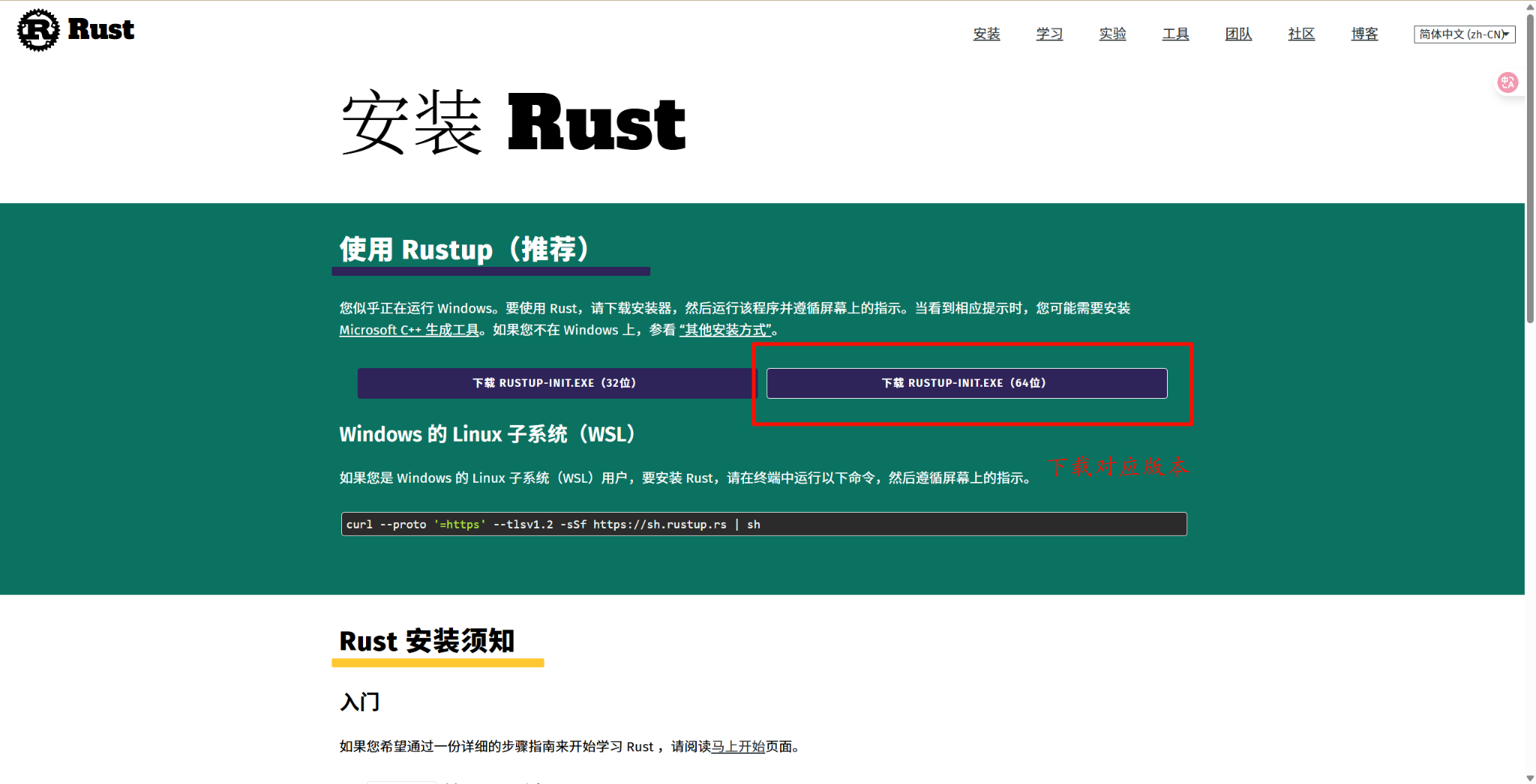This screenshot has width=1536, height=784.
Task: Open the 学习 navigation link
Action: (1049, 34)
